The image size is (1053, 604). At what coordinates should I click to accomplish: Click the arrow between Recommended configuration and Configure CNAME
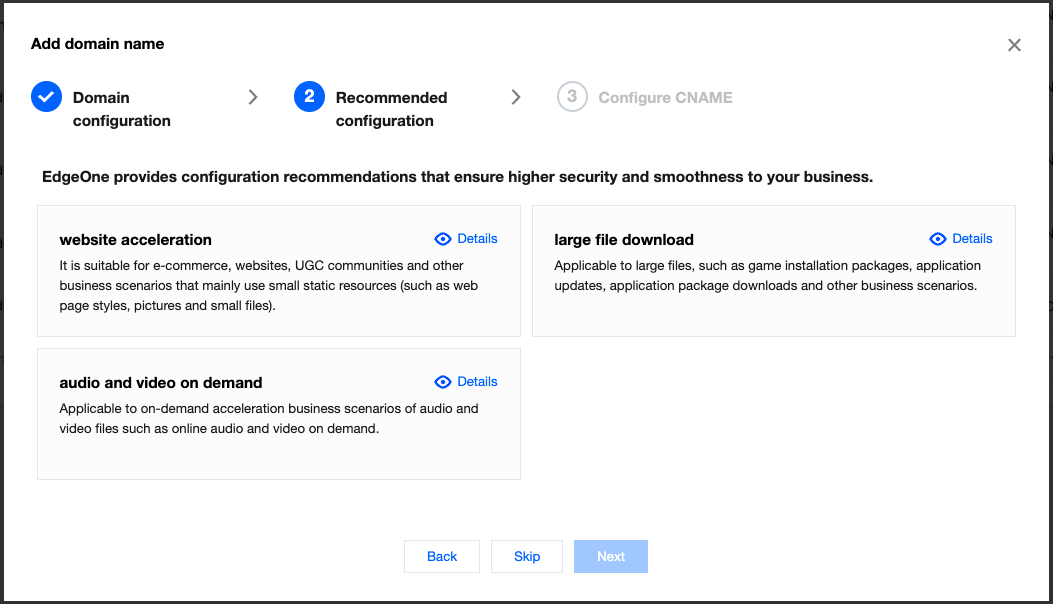coord(516,97)
